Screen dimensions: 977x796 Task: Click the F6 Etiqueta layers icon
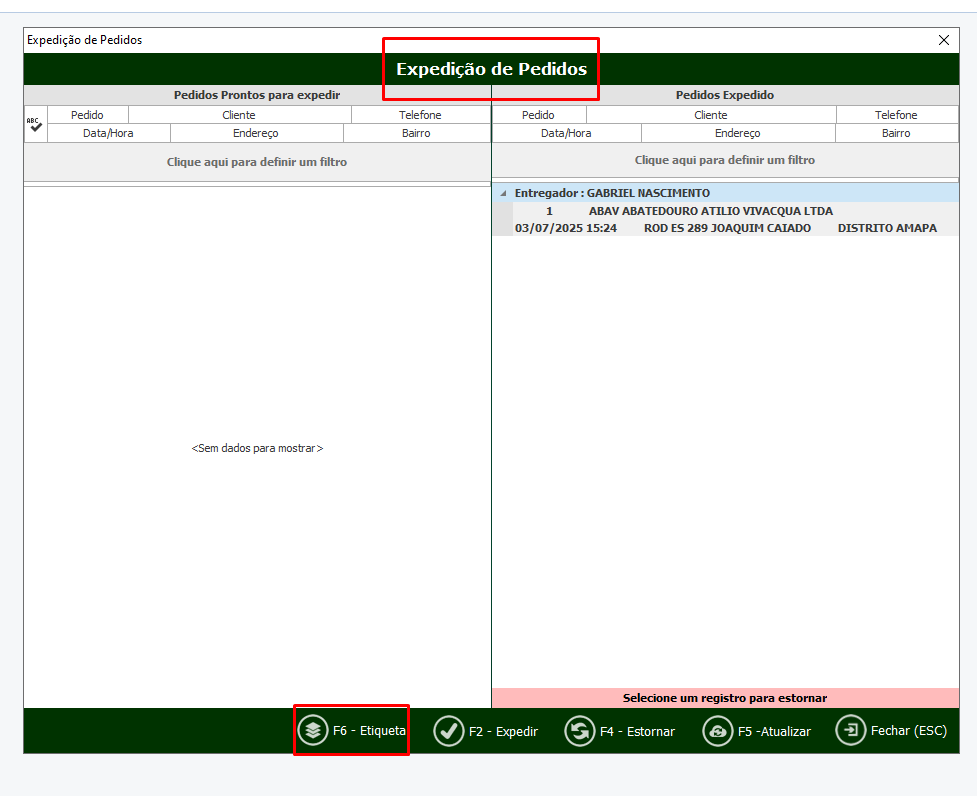pyautogui.click(x=313, y=731)
